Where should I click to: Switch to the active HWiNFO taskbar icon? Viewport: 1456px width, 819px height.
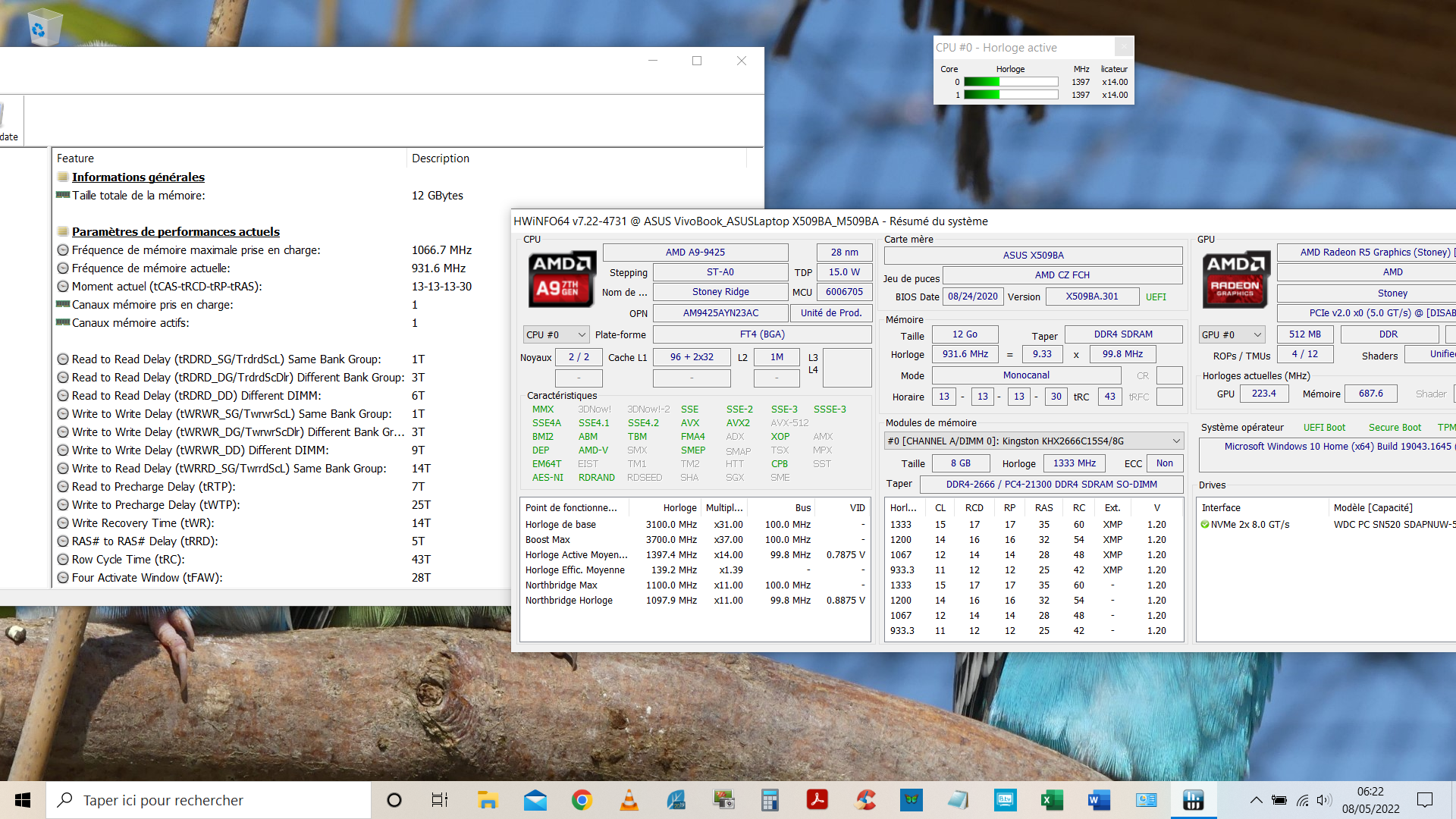coord(1193,800)
